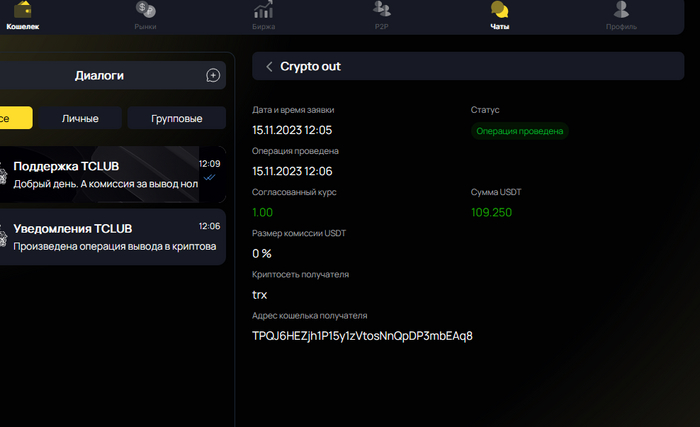Click the read checkmarks on Поддержка TCLUB
Image resolution: width=700 pixels, height=427 pixels.
point(209,177)
